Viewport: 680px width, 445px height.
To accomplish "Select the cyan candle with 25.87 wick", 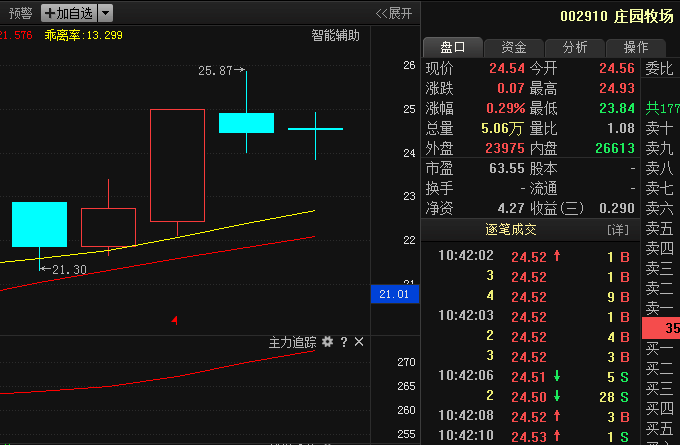I will (246, 123).
